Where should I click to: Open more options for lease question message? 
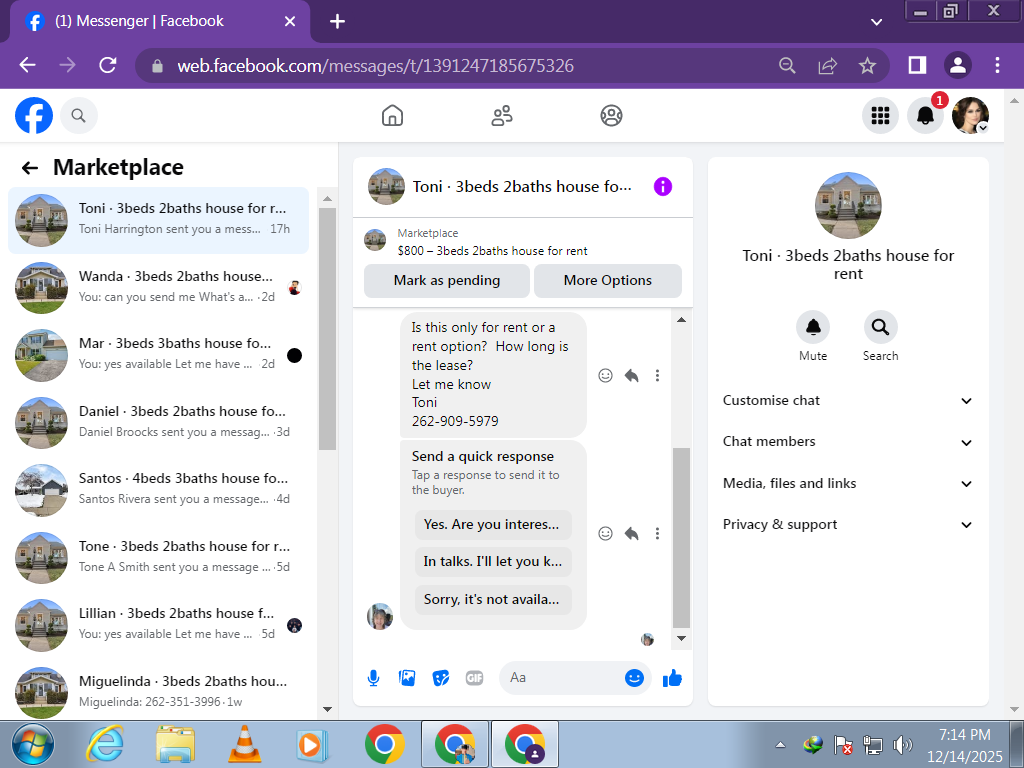coord(657,376)
